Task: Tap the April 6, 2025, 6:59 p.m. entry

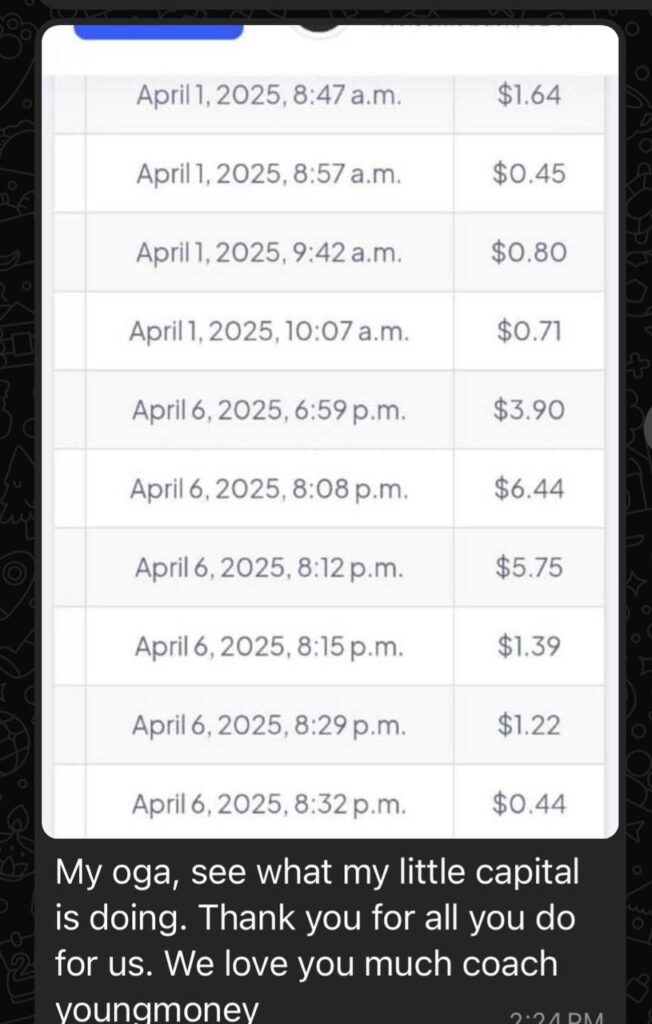Action: (x=269, y=411)
